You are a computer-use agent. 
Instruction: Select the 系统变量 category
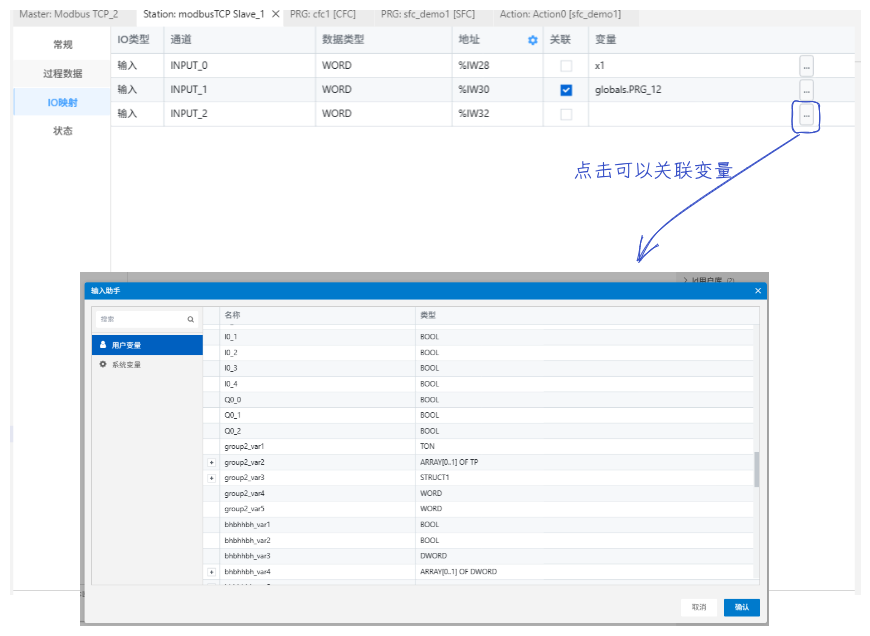(x=147, y=365)
